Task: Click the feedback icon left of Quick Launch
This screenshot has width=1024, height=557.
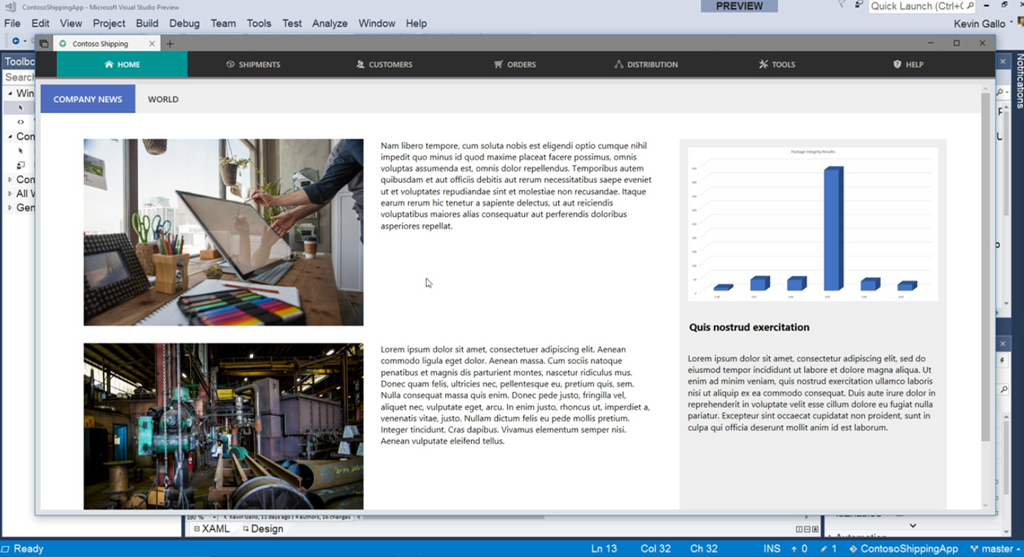Action: click(858, 5)
